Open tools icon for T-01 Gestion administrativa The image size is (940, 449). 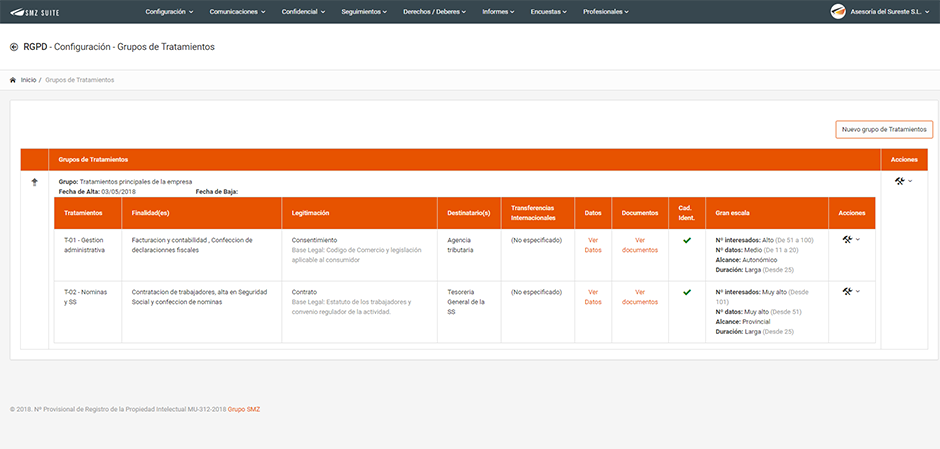[x=847, y=239]
